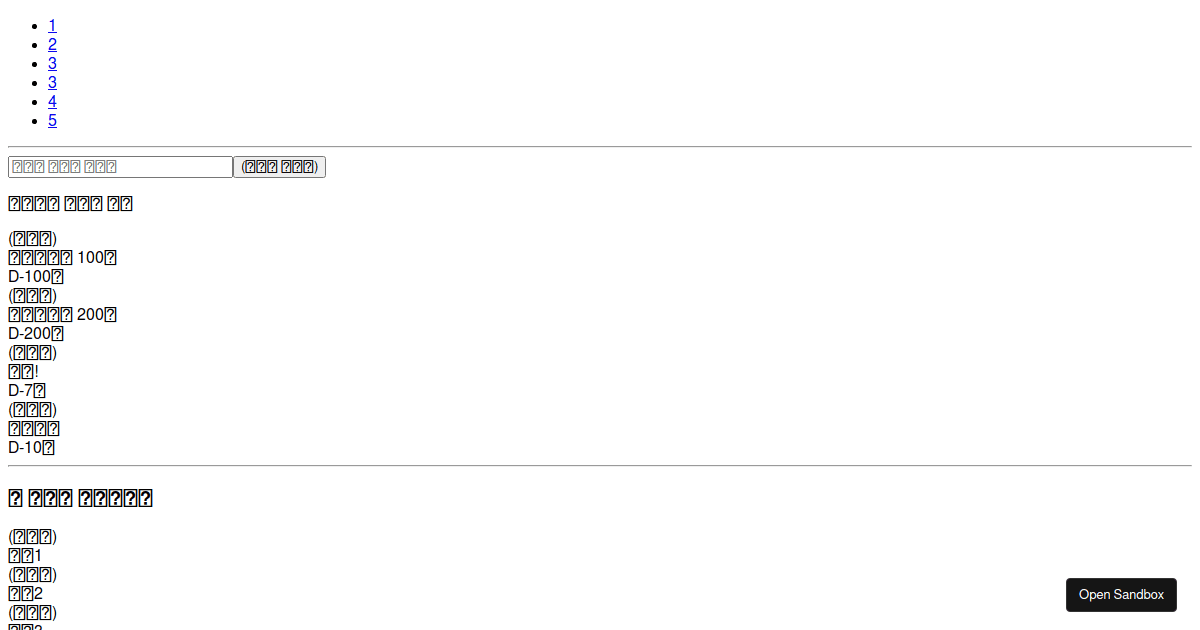Screen dimensions: 1200x630
Task: Click the bold heading below the input field
Action: [70, 204]
